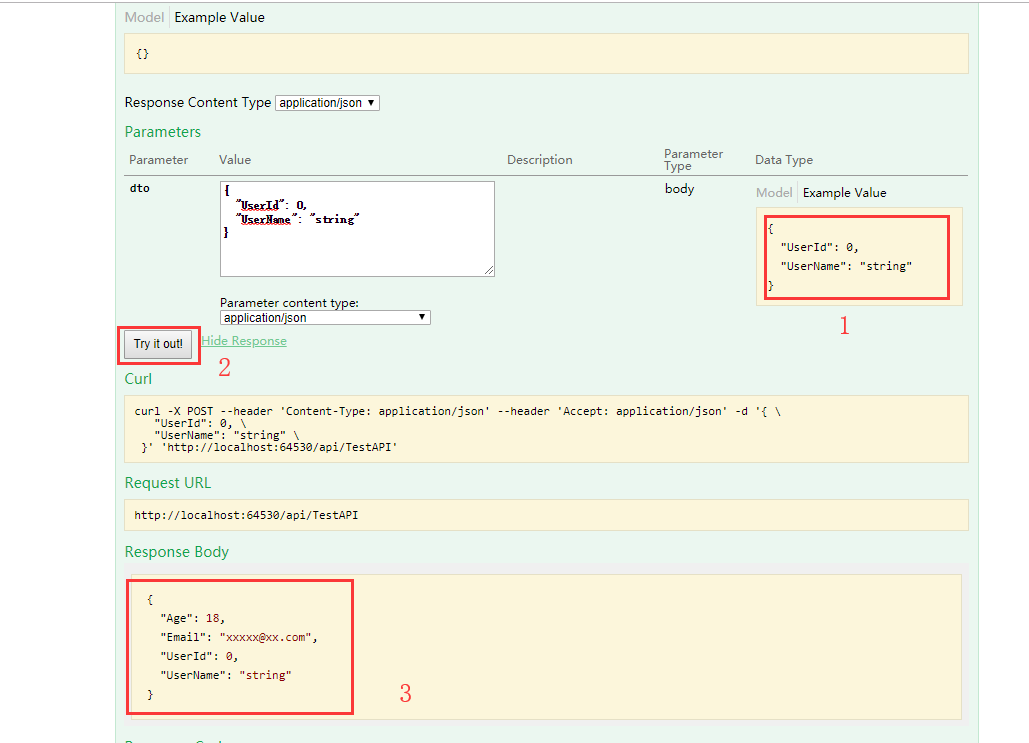Click the body parameter type value
The image size is (1029, 743).
click(679, 189)
